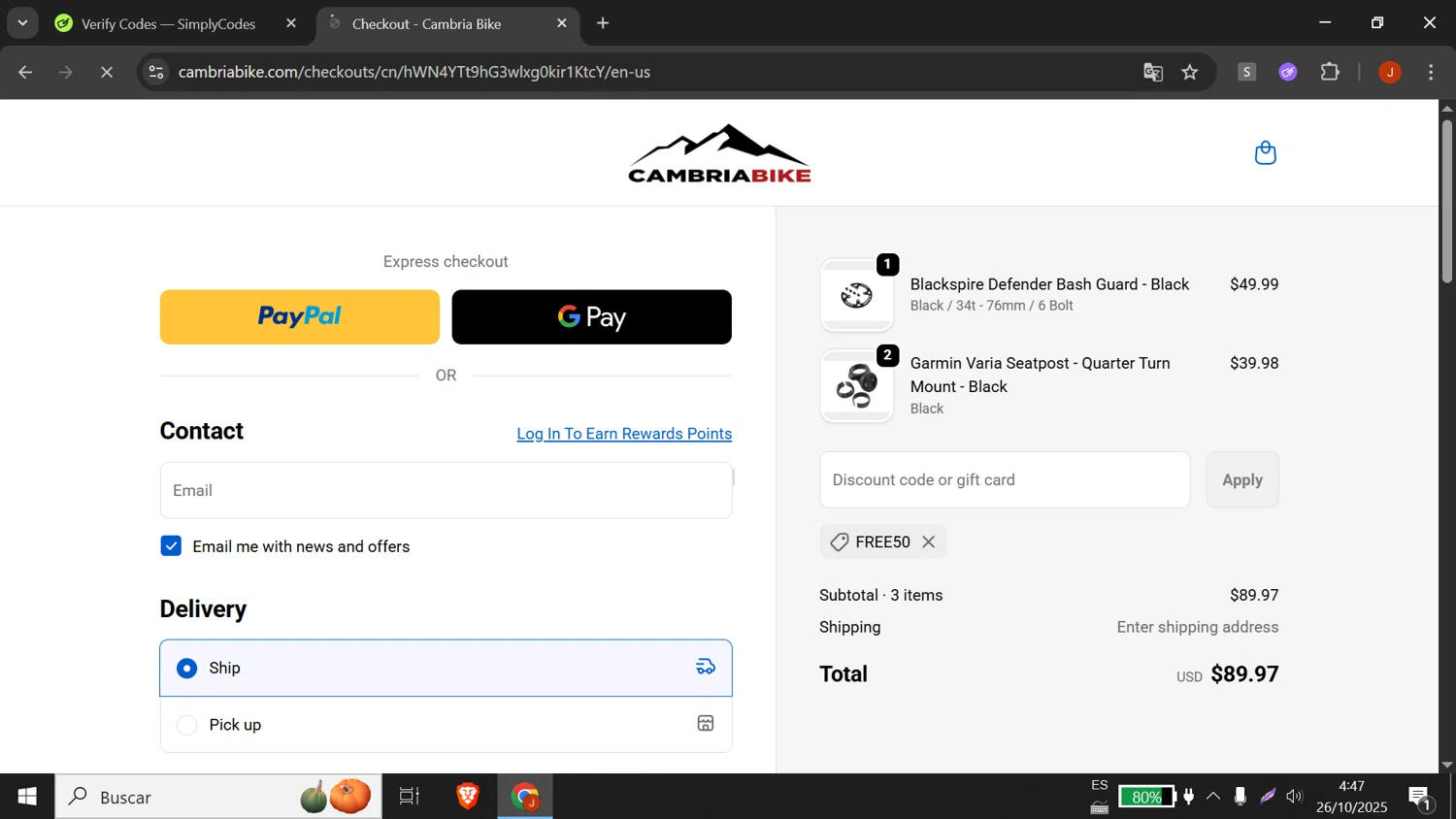The width and height of the screenshot is (1456, 819).
Task: Close the Checkout Cambria Bike tab
Action: 561,23
